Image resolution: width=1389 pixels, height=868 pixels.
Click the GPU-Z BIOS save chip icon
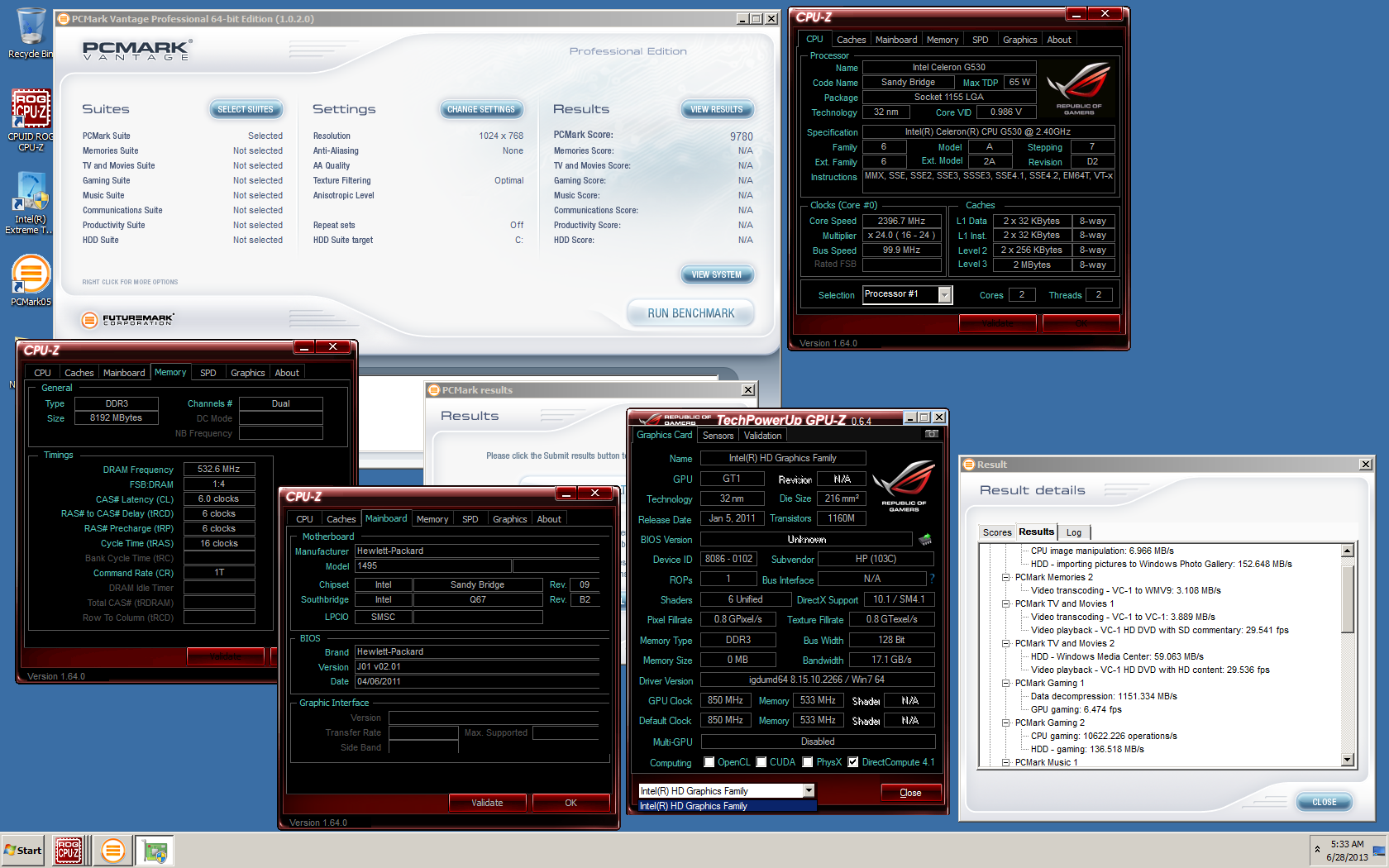[x=925, y=539]
